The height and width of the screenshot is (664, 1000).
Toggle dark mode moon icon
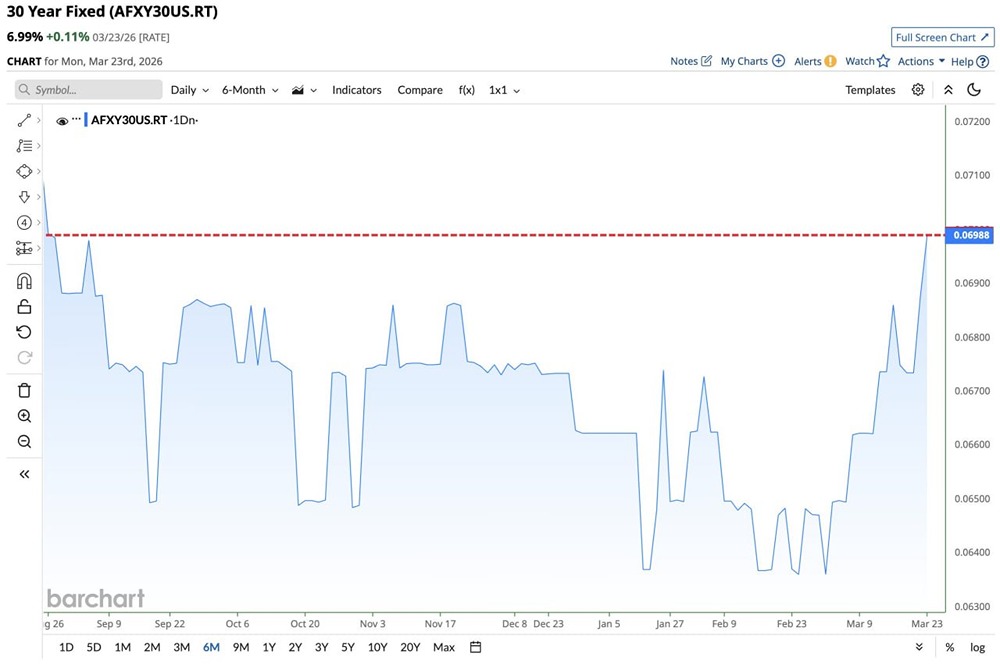pyautogui.click(x=974, y=89)
